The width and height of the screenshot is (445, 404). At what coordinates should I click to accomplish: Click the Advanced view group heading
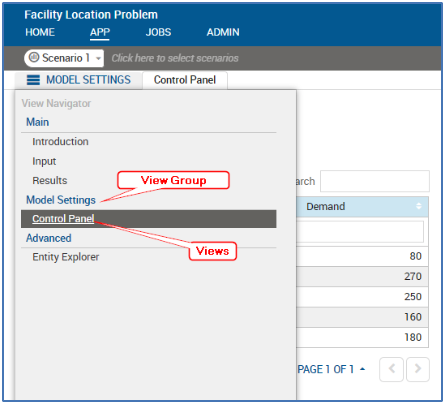click(x=49, y=238)
